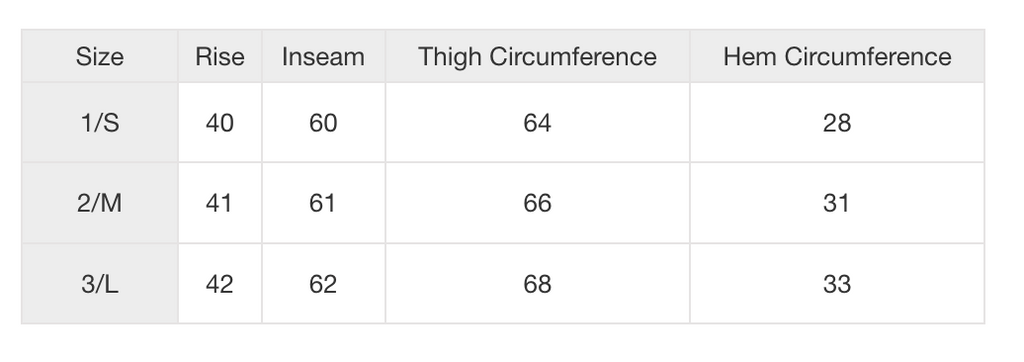
Task: Click the Size column header
Action: coord(100,57)
